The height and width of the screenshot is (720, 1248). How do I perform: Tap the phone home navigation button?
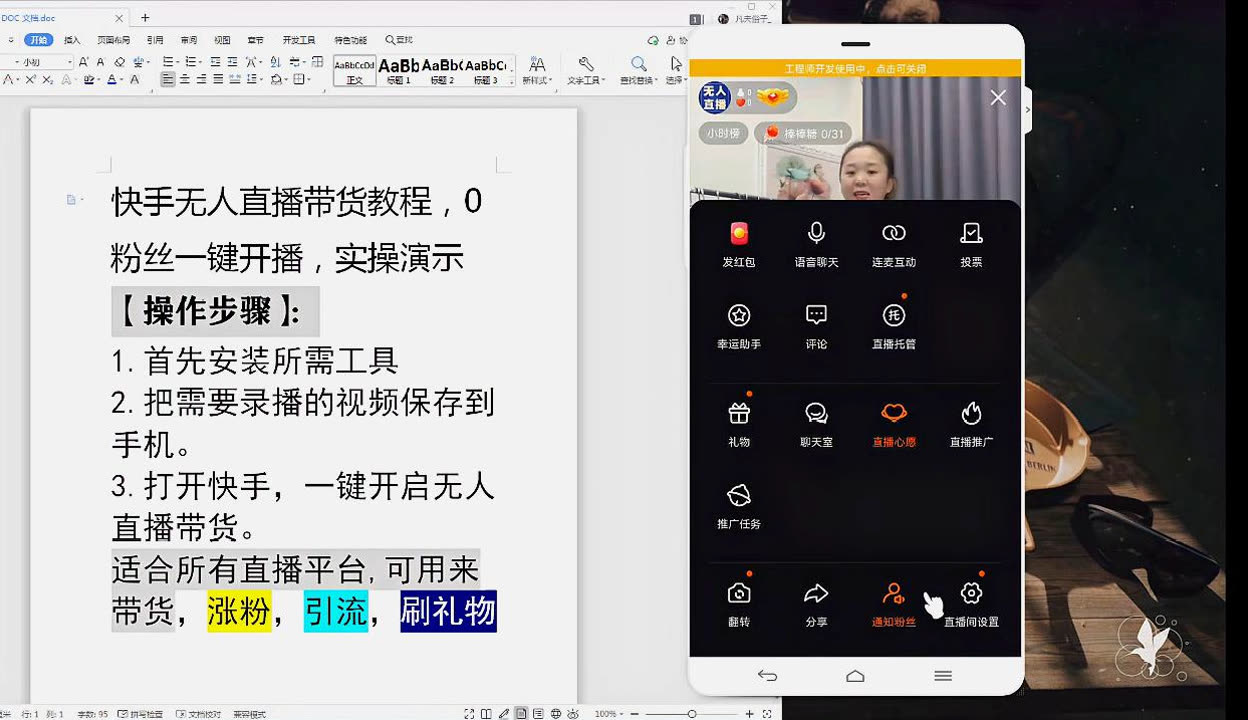pyautogui.click(x=855, y=676)
